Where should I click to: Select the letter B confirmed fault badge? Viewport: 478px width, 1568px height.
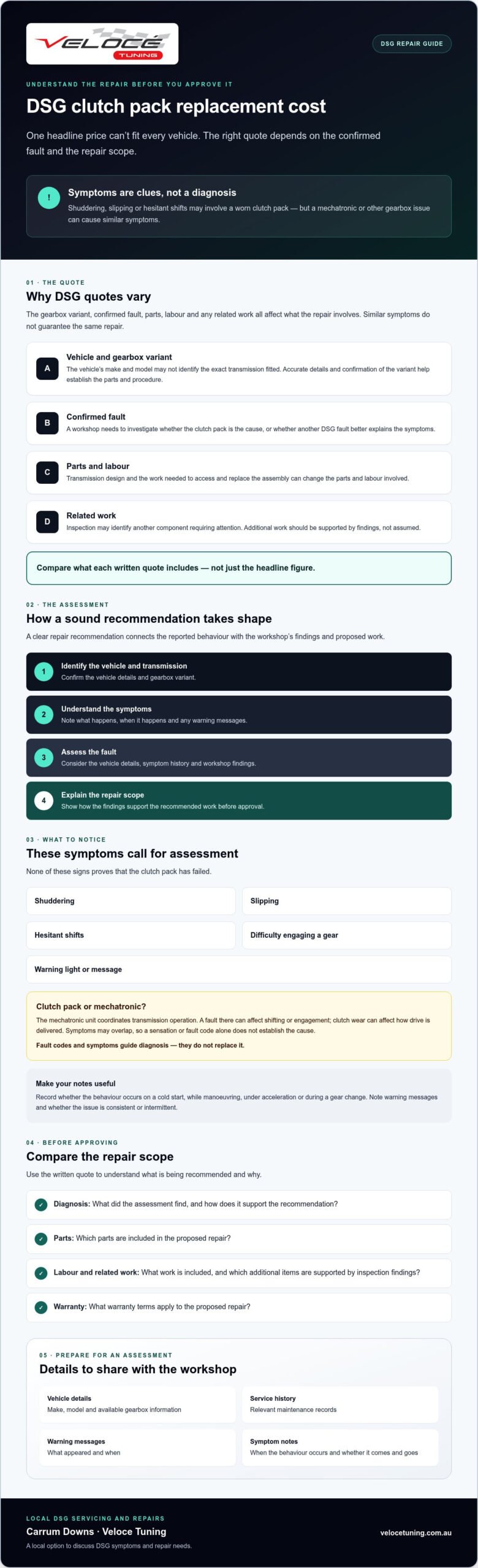point(47,423)
